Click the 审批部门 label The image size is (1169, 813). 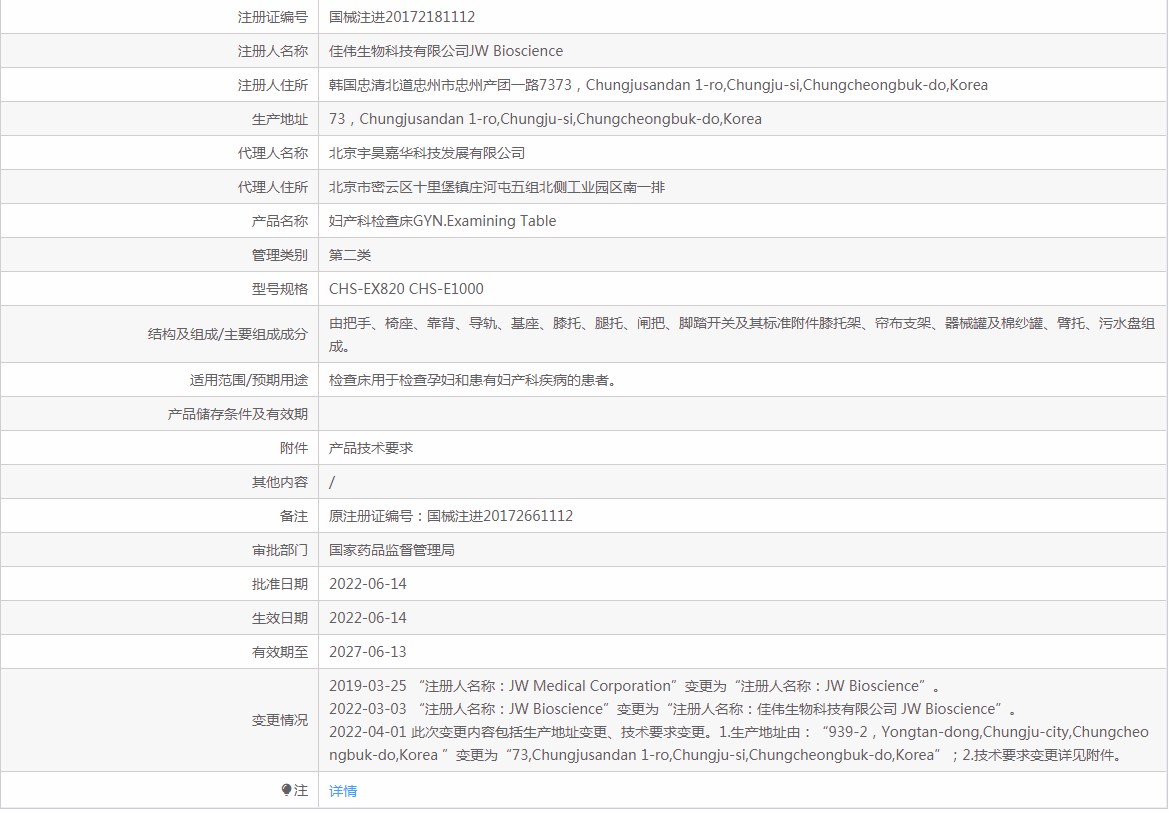(280, 550)
